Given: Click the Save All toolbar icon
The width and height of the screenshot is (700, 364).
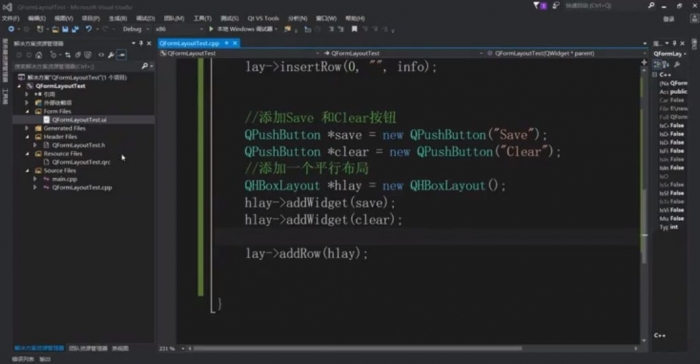Looking at the screenshot, I should 75,29.
